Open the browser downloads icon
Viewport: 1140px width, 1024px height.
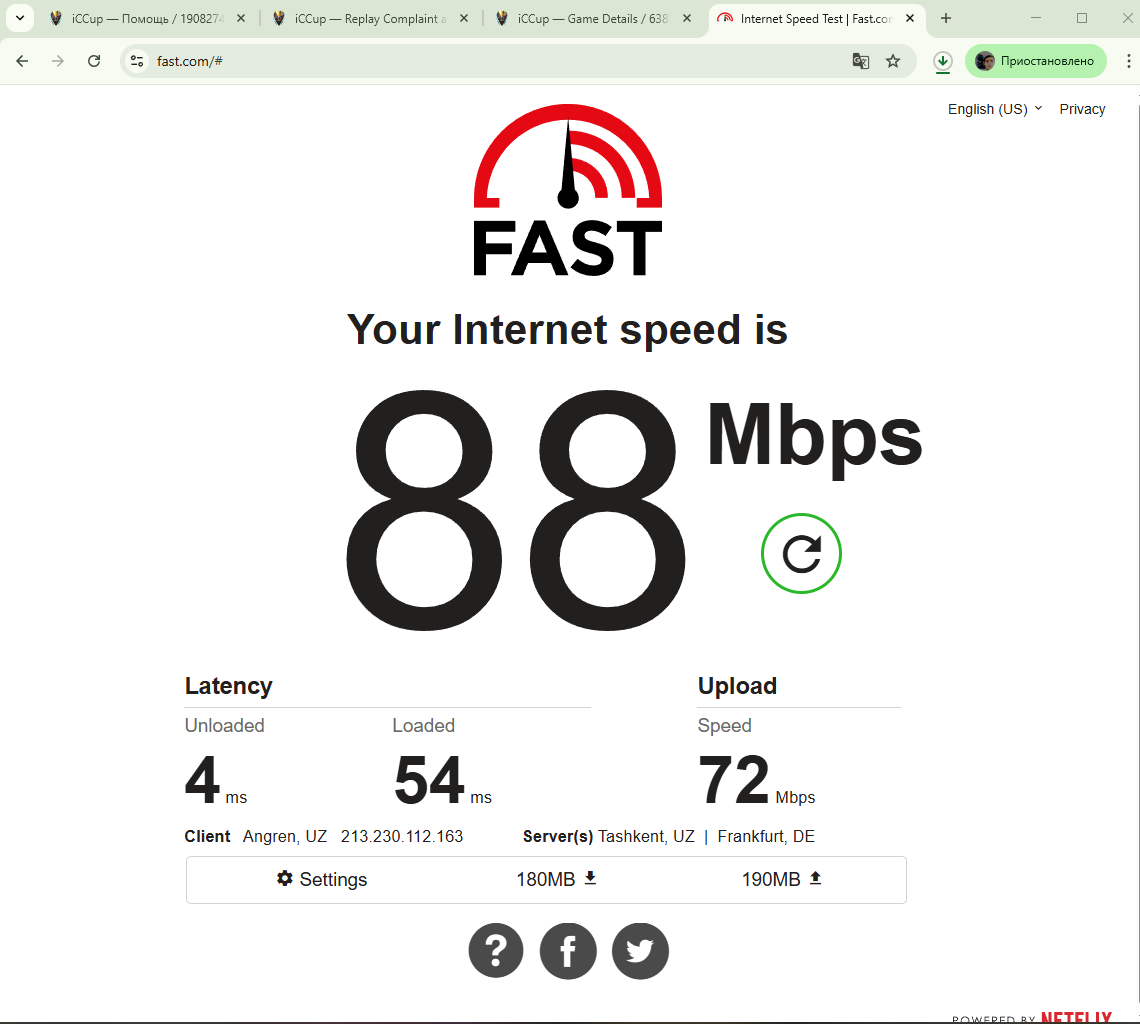click(942, 61)
